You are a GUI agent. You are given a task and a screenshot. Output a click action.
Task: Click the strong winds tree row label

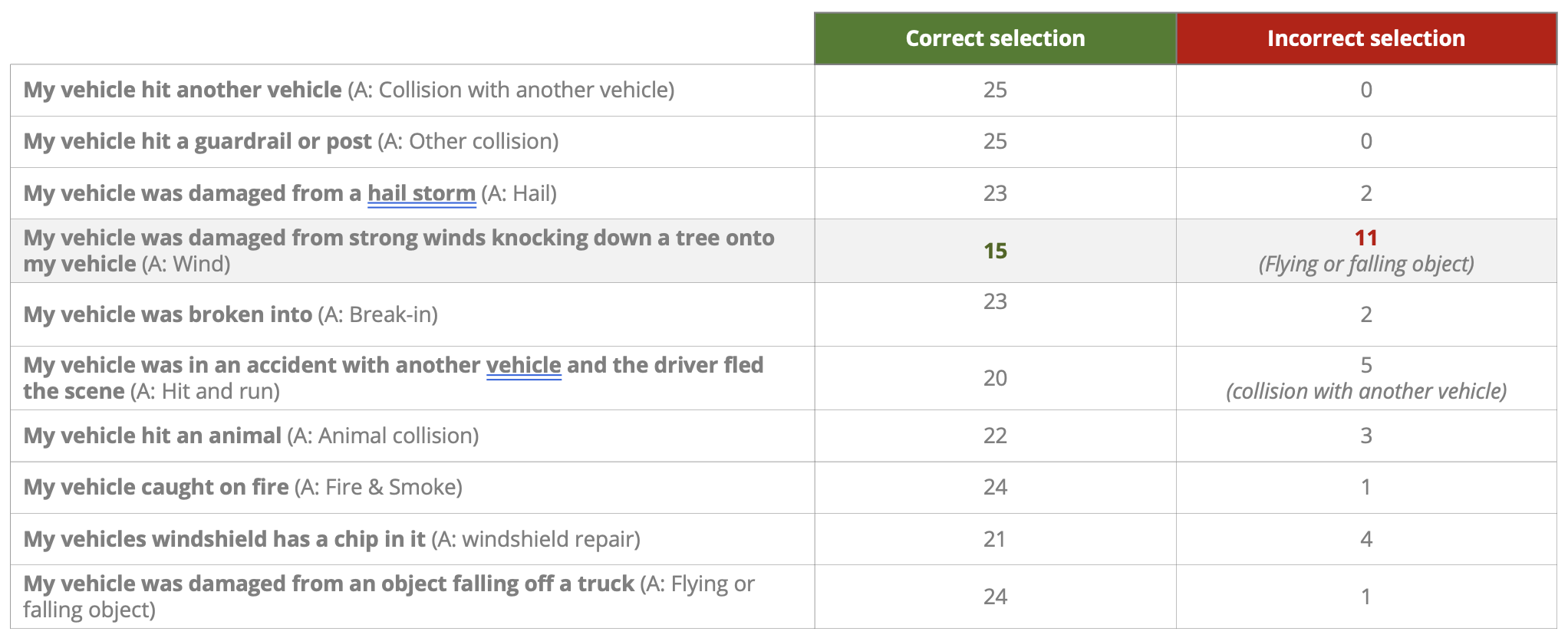[x=398, y=238]
